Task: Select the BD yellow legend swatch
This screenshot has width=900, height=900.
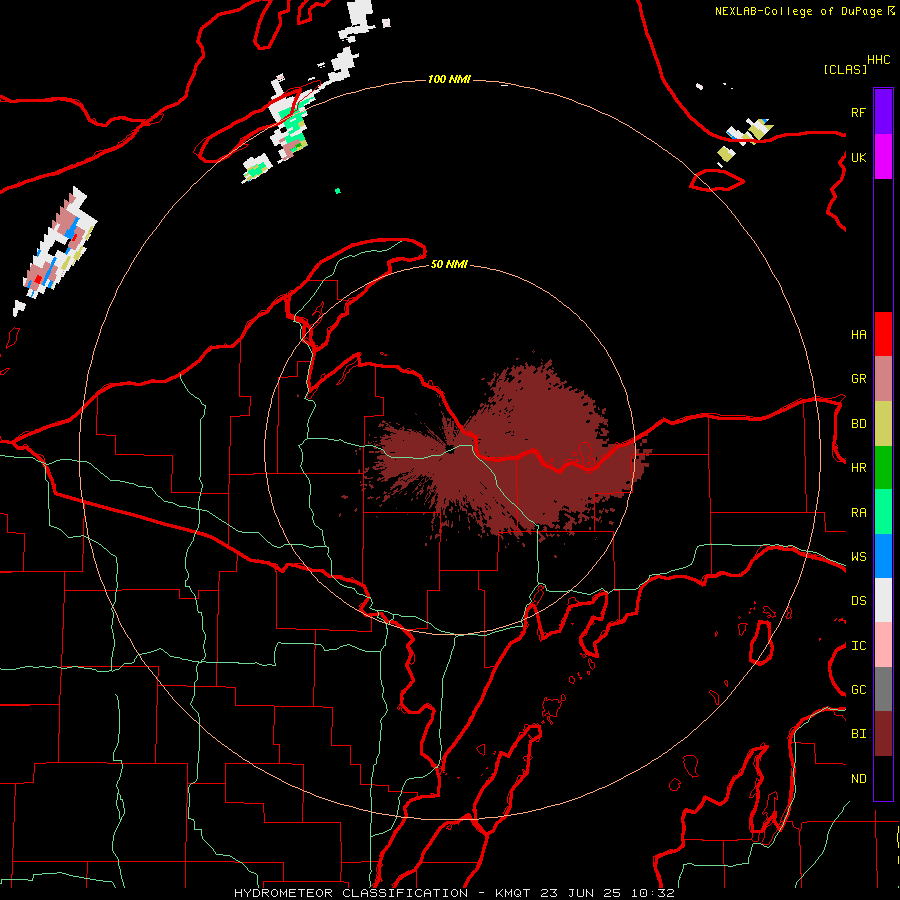Action: click(x=883, y=424)
